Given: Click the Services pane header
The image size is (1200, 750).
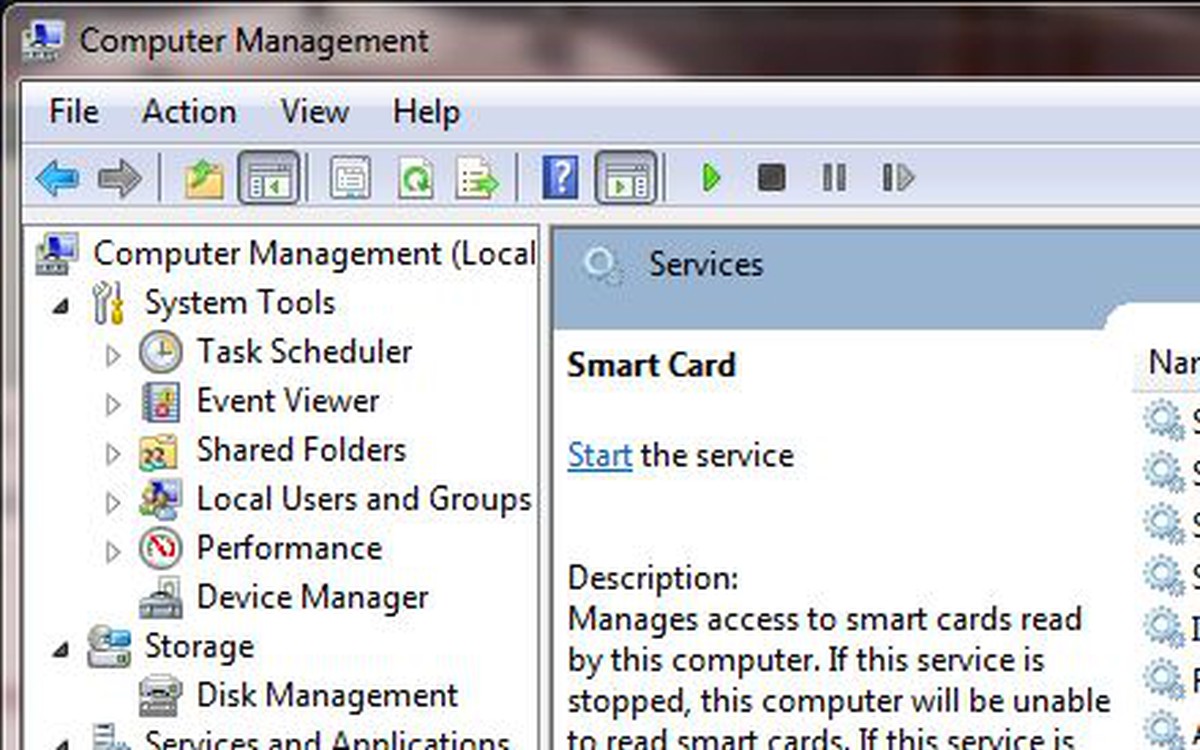Looking at the screenshot, I should click(706, 264).
